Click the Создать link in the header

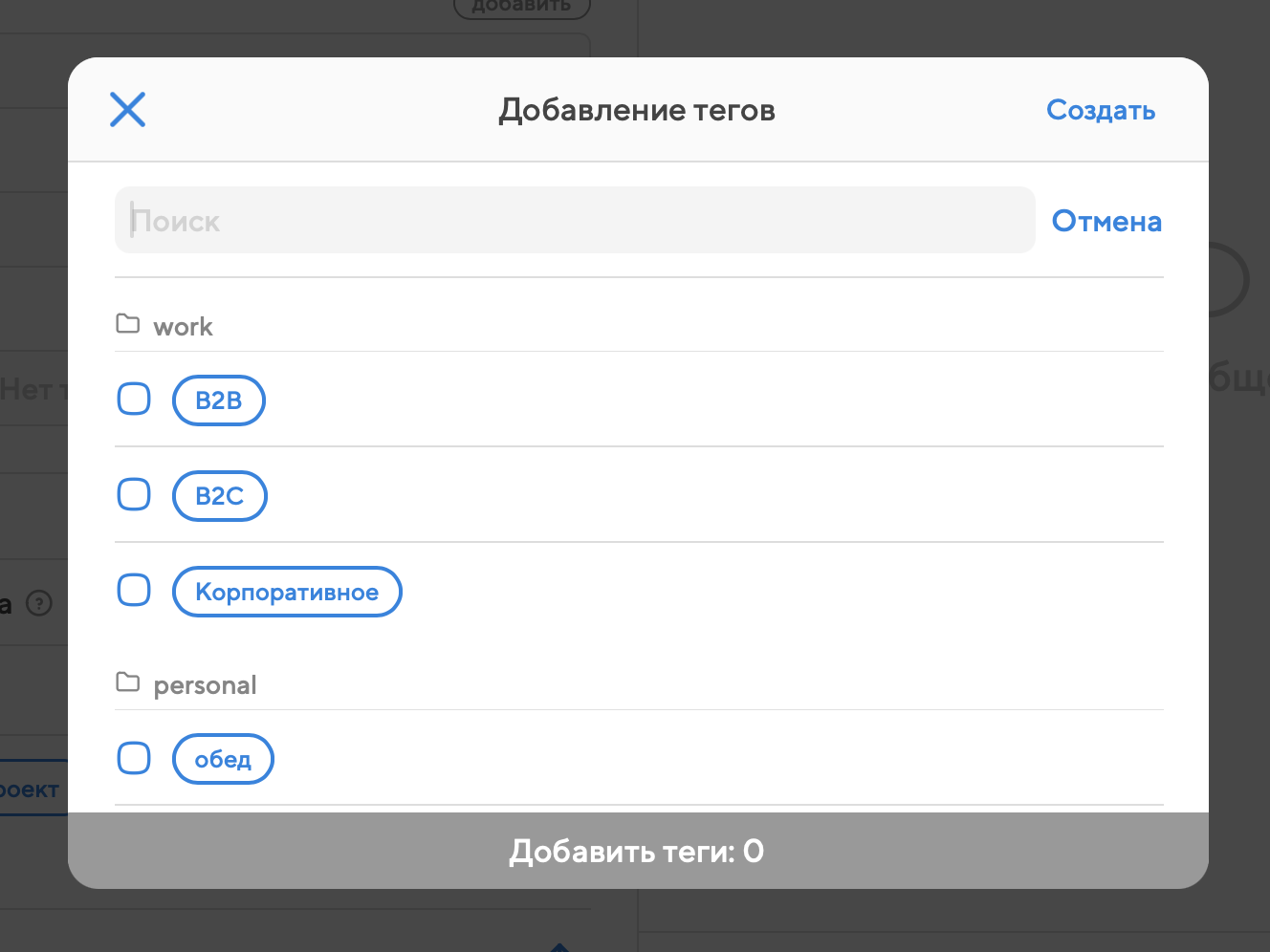1101,111
